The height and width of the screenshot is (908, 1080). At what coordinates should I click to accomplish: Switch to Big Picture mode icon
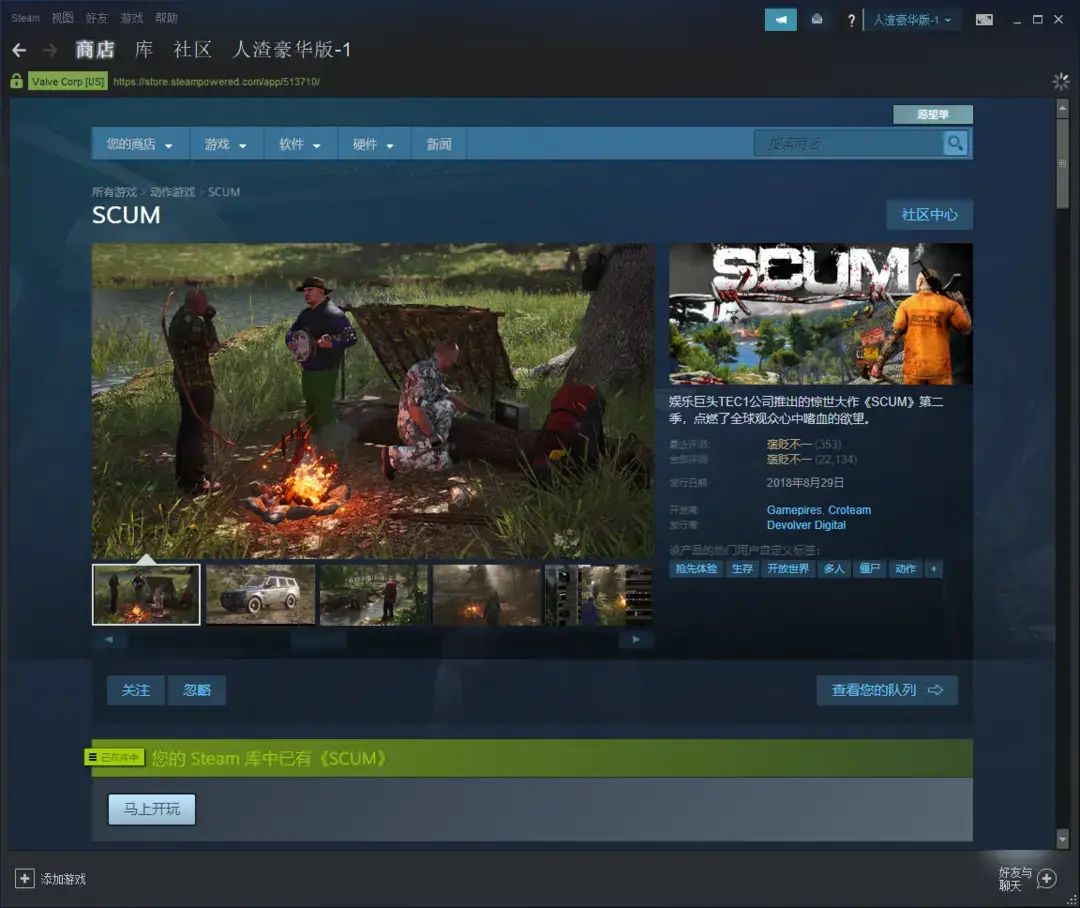[x=984, y=19]
